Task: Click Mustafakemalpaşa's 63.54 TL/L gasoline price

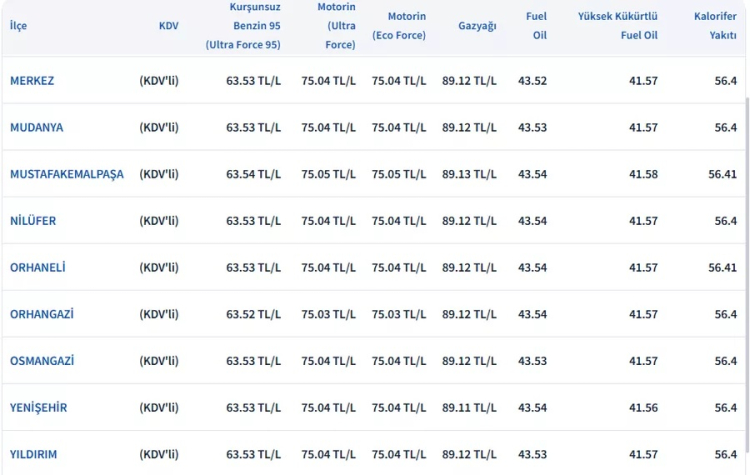Action: (x=253, y=174)
